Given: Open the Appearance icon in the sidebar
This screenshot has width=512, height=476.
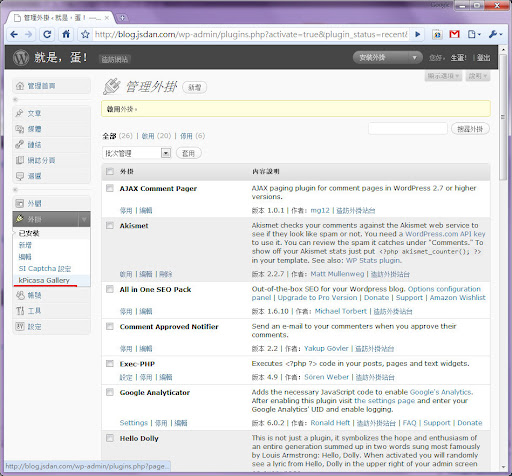Looking at the screenshot, I should click(x=20, y=203).
